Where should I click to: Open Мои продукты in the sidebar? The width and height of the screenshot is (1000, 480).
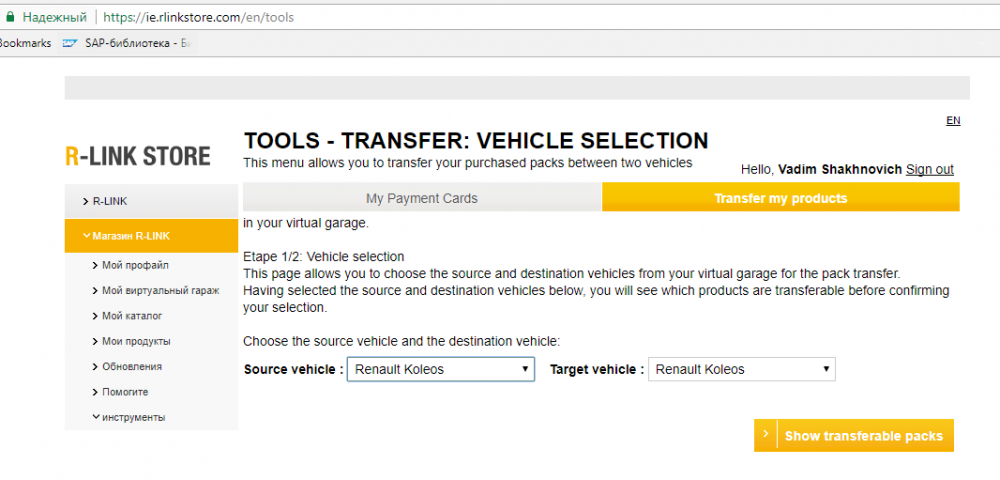136,342
